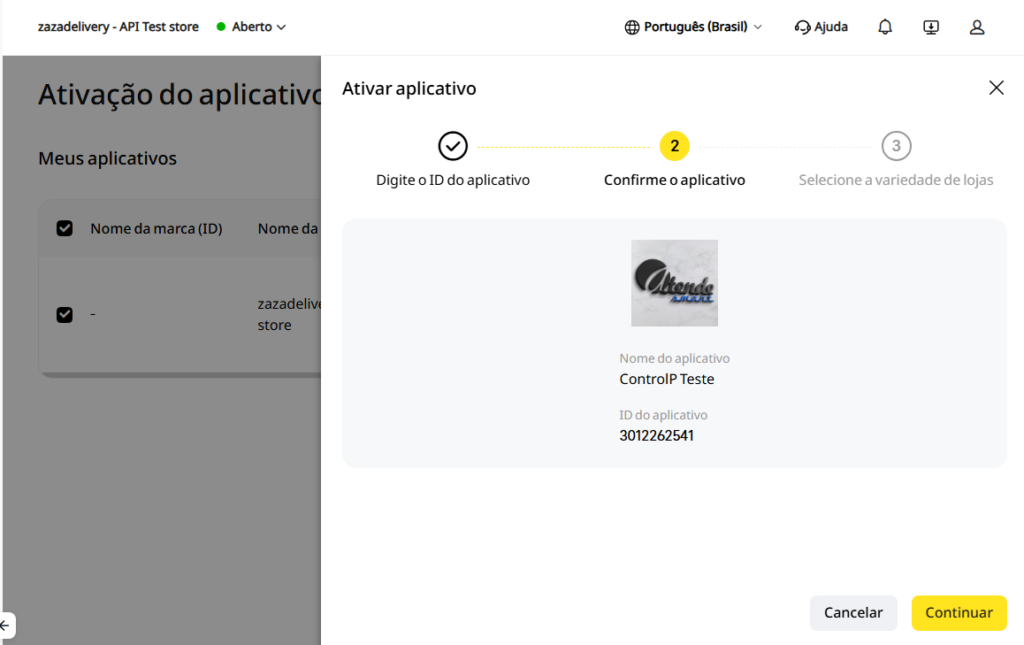The image size is (1024, 645).
Task: Click the Selecione a variedade de lojas label
Action: pyautogui.click(x=896, y=180)
